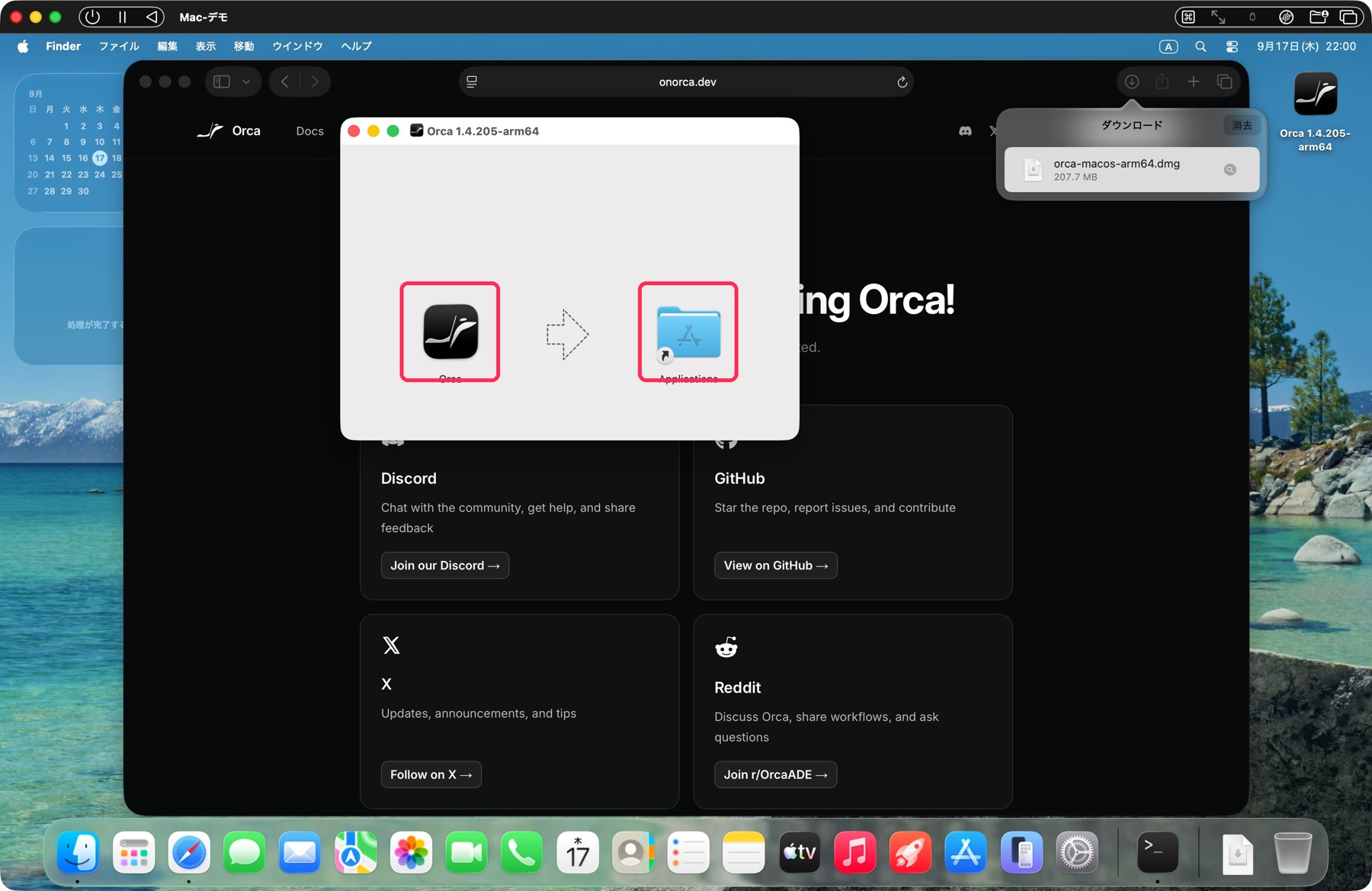Open Maps from the Dock
This screenshot has height=891, width=1372.
(x=355, y=852)
